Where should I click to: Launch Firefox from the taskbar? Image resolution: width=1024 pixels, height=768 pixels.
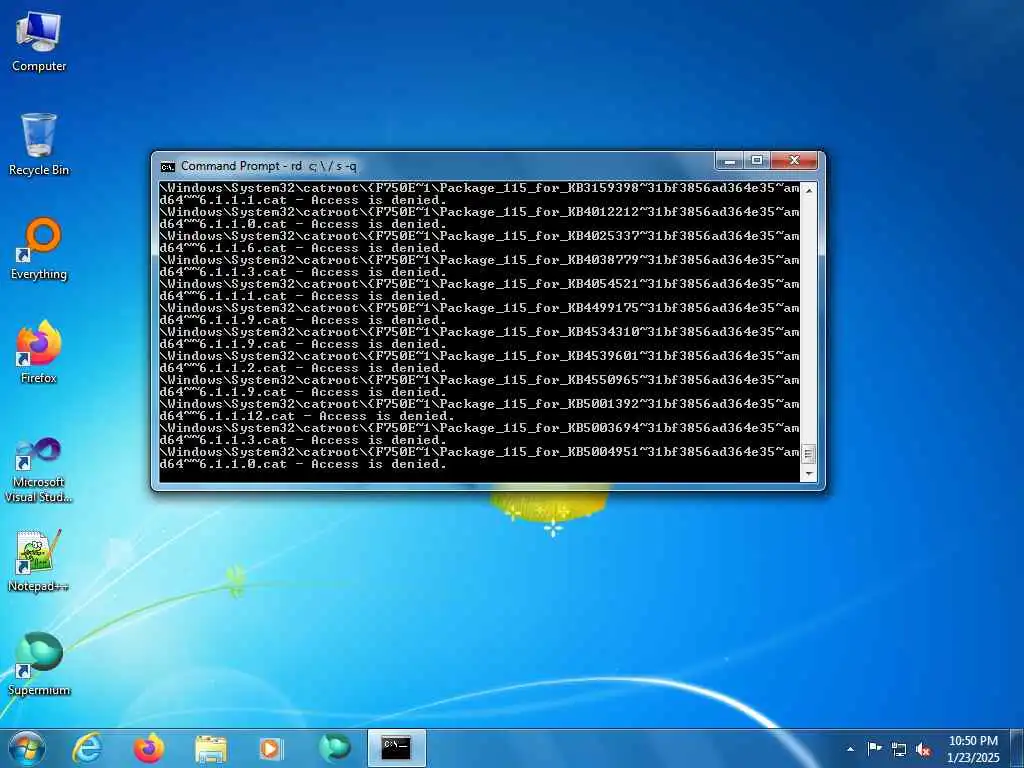pyautogui.click(x=148, y=748)
